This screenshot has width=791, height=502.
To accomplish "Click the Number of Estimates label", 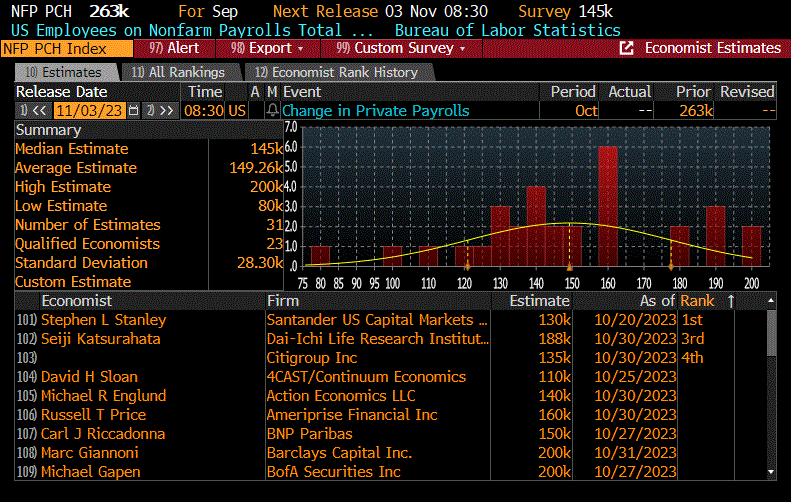I will [88, 225].
